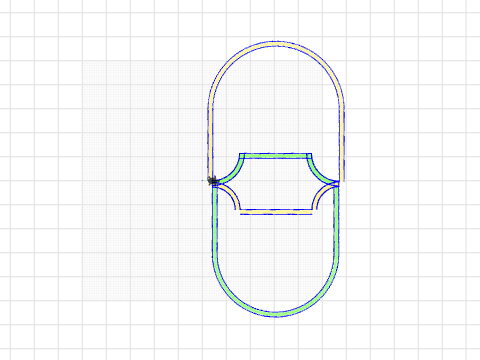Image resolution: width=480 pixels, height=360 pixels.
Task: Select the large yellow top semicircular arc
Action: click(x=276, y=44)
